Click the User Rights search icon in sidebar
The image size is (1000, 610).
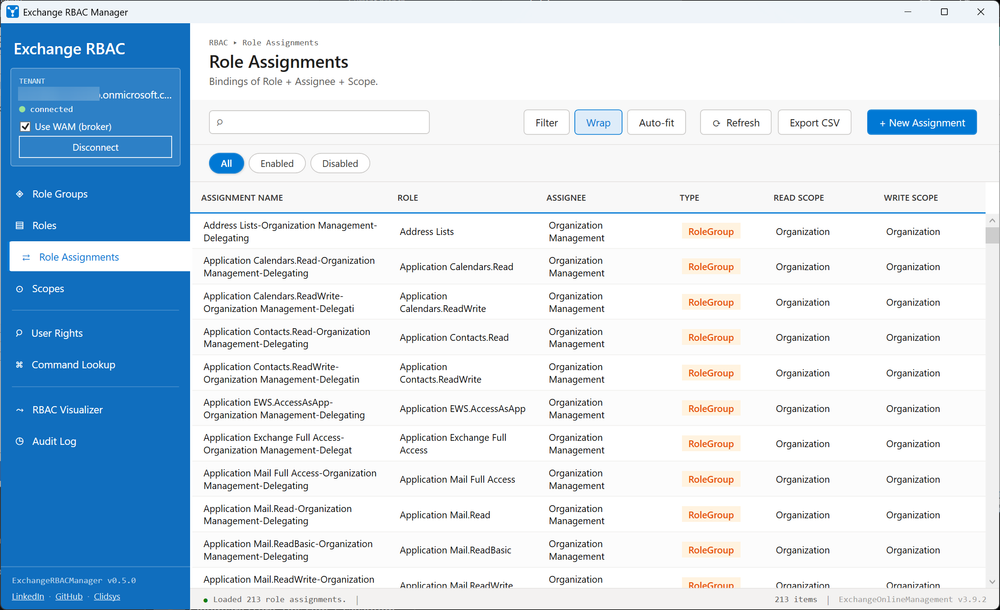pos(19,333)
